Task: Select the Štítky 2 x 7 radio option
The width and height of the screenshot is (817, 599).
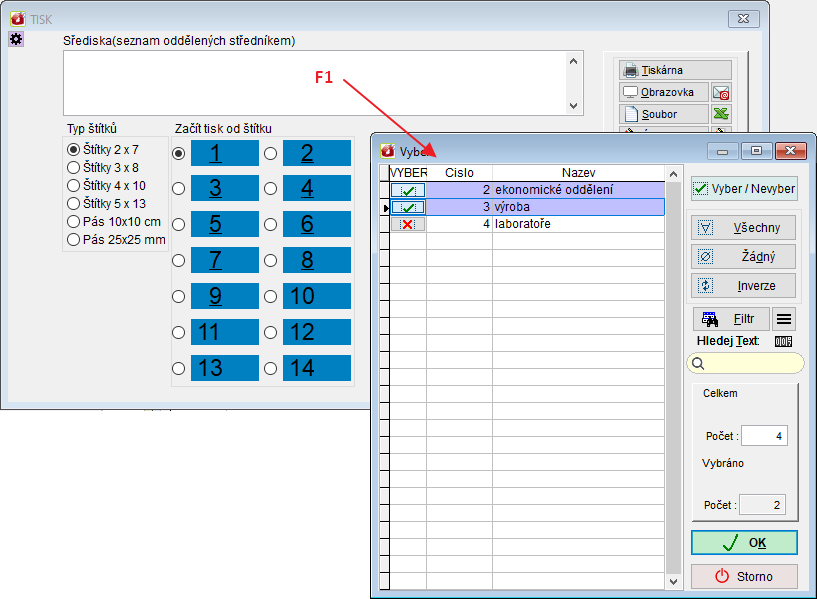Action: (73, 149)
